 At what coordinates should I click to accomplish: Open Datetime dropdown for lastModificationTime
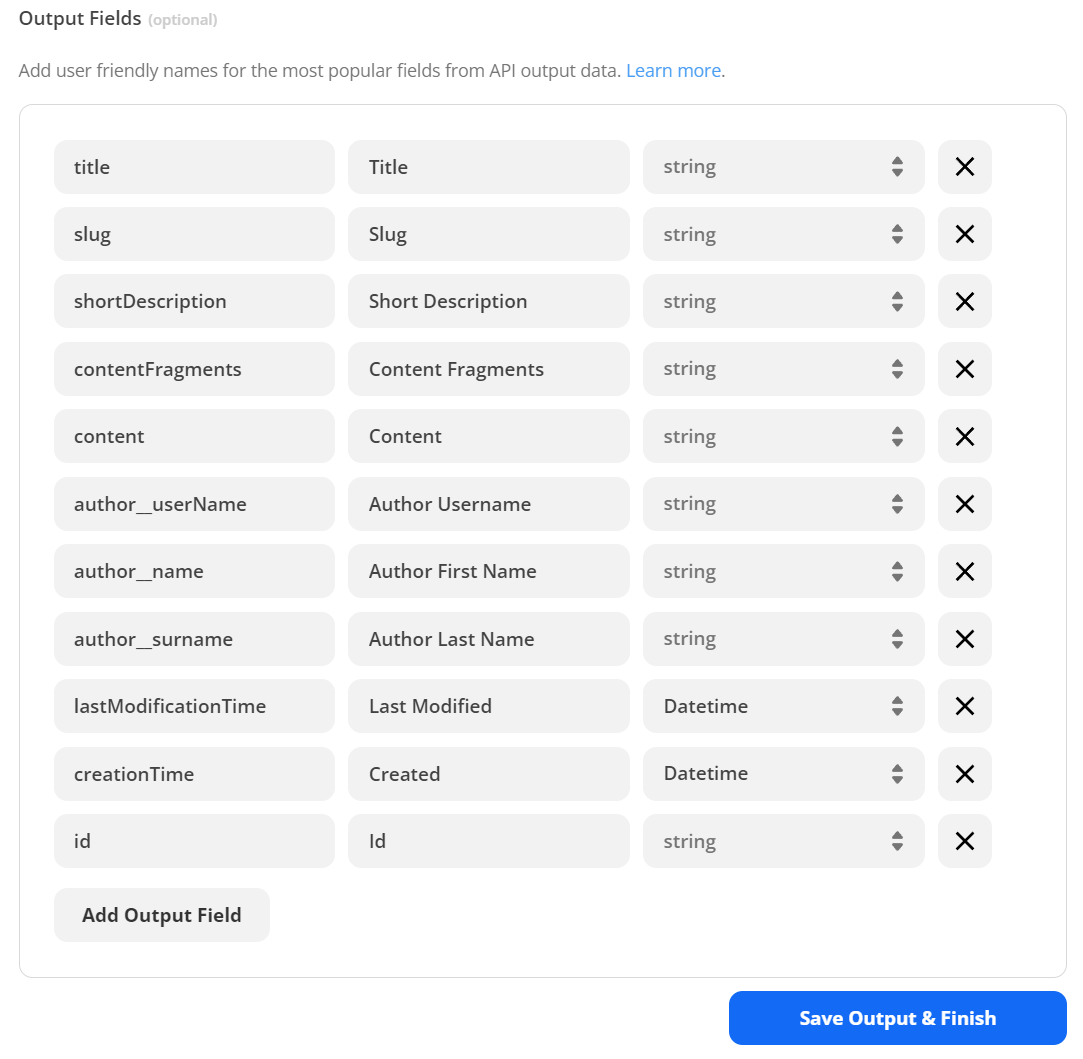pyautogui.click(x=783, y=706)
